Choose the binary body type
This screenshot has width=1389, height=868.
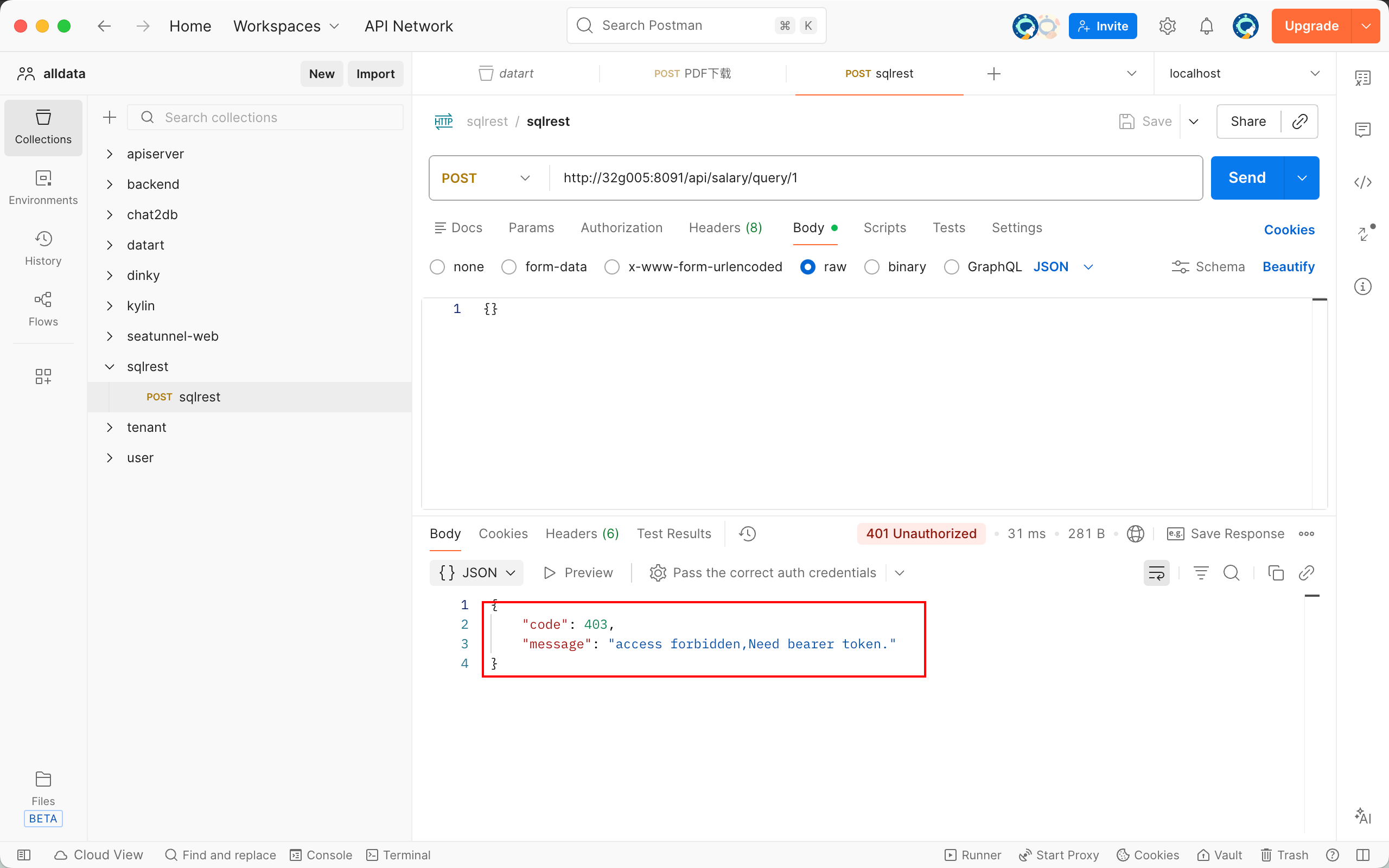(x=872, y=267)
